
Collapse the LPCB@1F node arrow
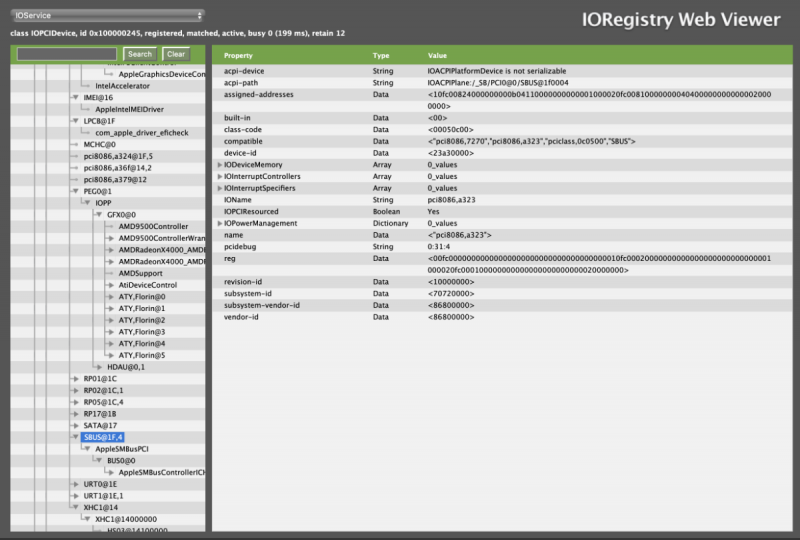click(x=76, y=121)
